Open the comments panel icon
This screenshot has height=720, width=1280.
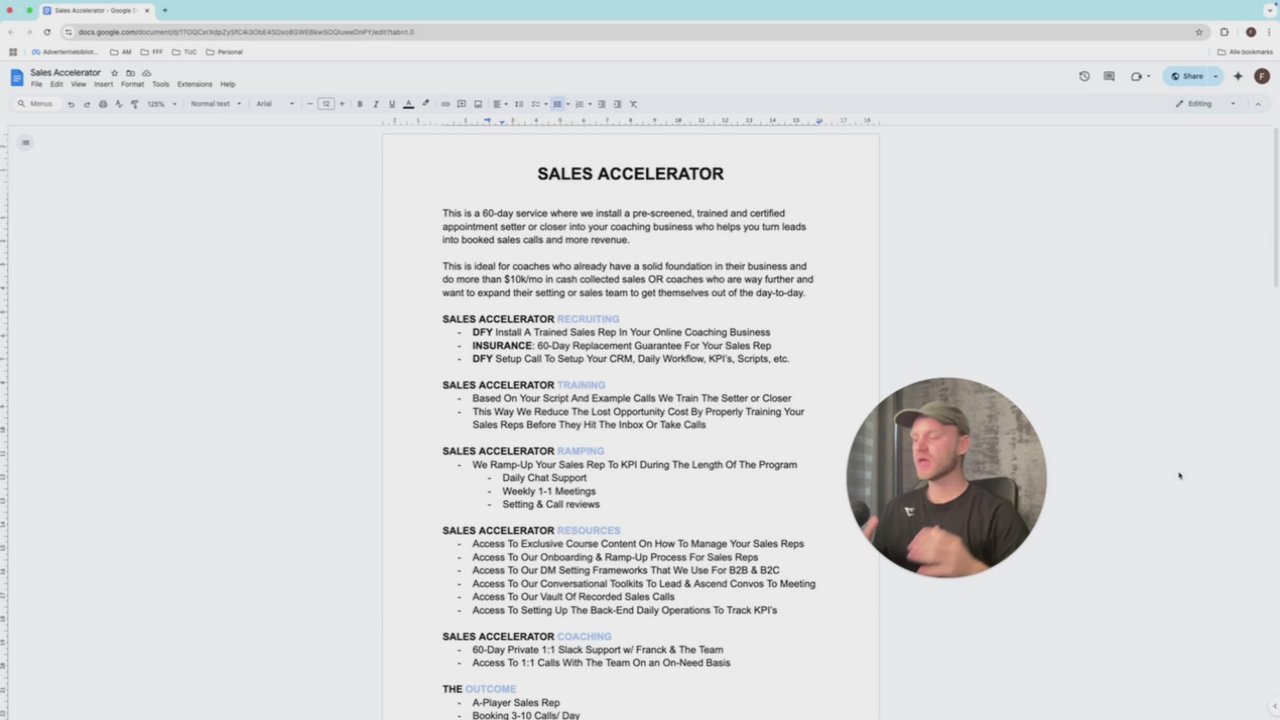[x=1109, y=76]
